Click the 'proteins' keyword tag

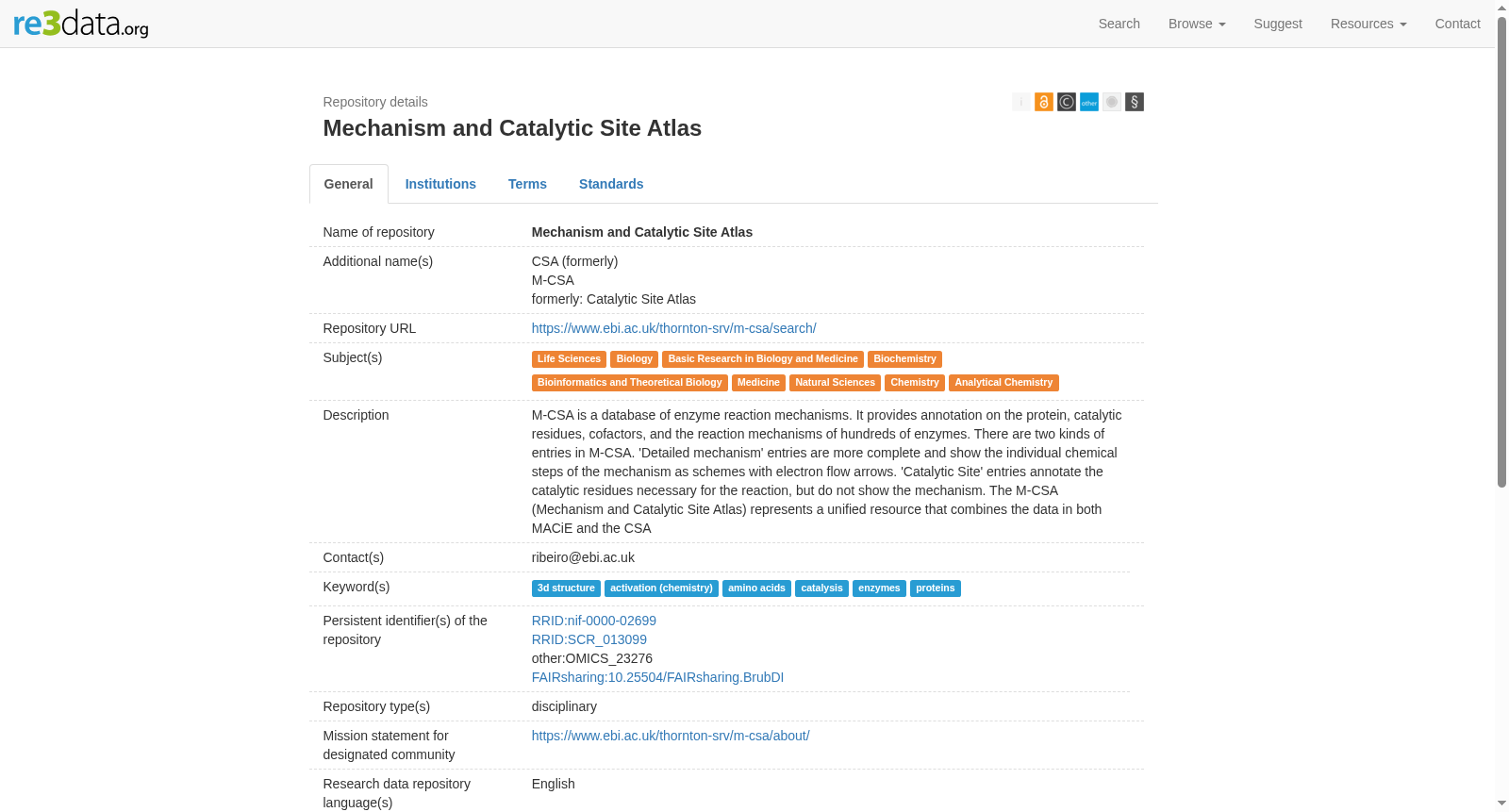pos(935,588)
